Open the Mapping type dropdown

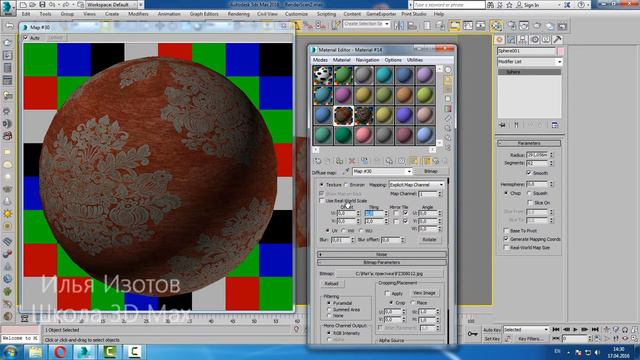(416, 185)
